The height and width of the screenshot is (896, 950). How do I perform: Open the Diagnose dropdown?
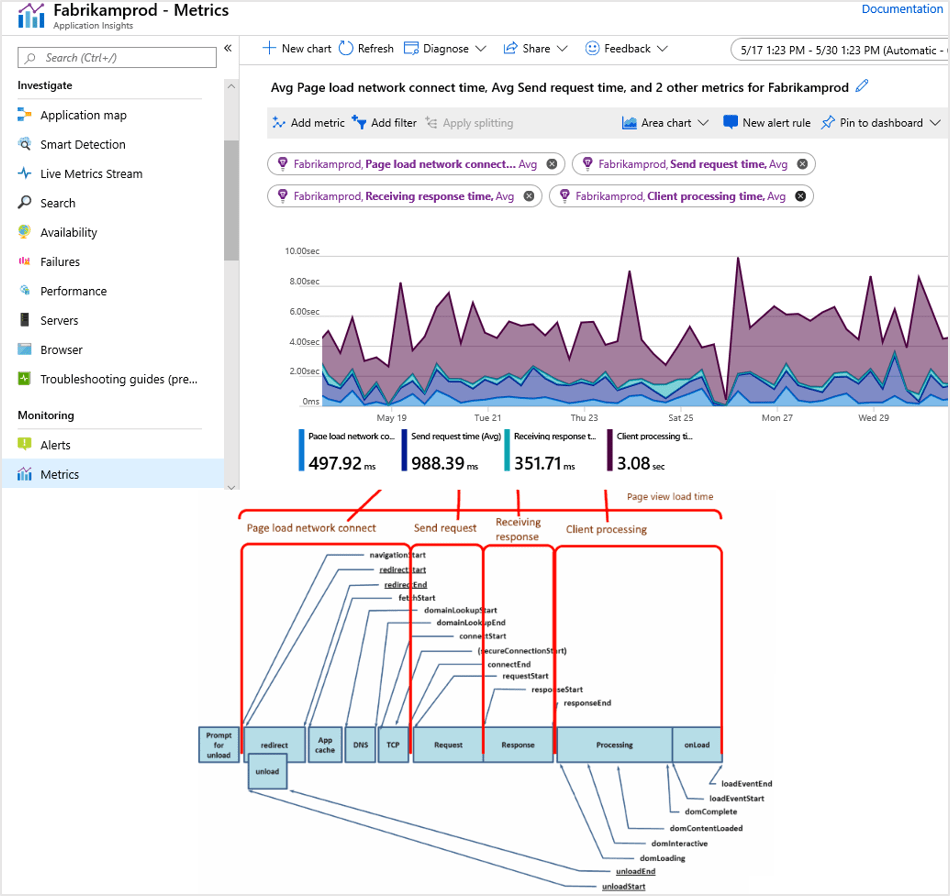click(x=444, y=48)
